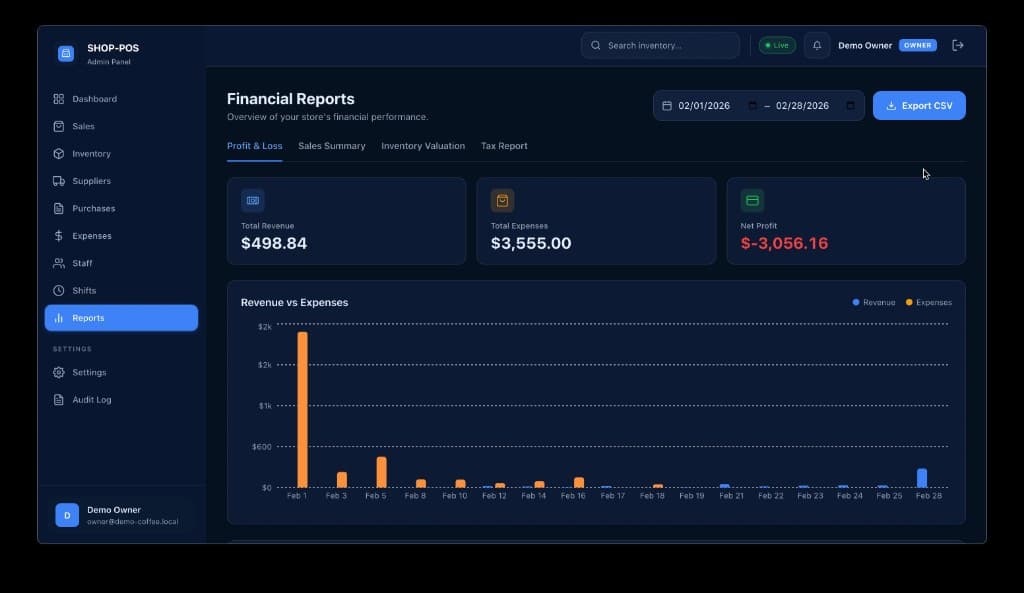Click the Suppliers truck icon

click(x=59, y=181)
